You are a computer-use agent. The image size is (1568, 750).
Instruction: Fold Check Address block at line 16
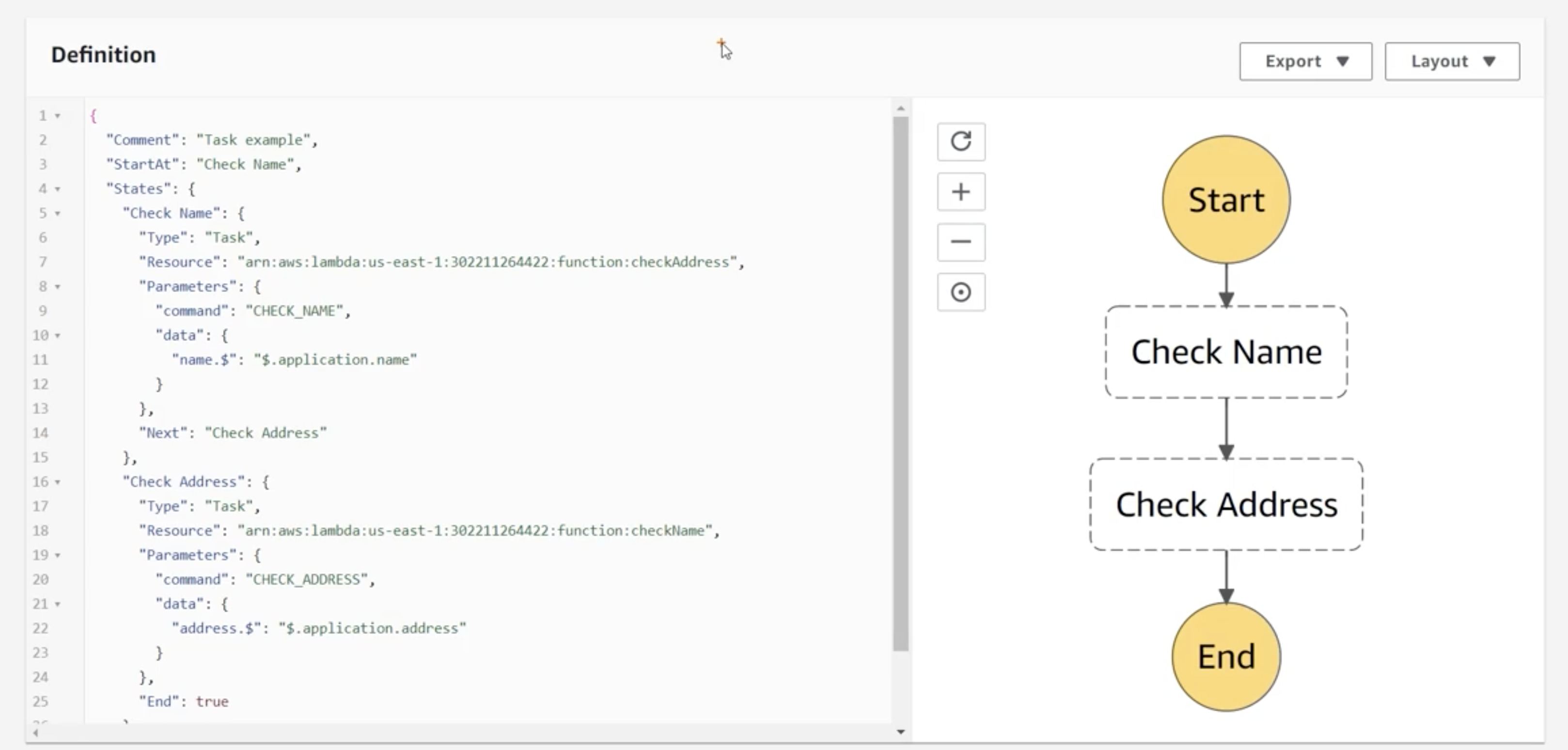[58, 482]
